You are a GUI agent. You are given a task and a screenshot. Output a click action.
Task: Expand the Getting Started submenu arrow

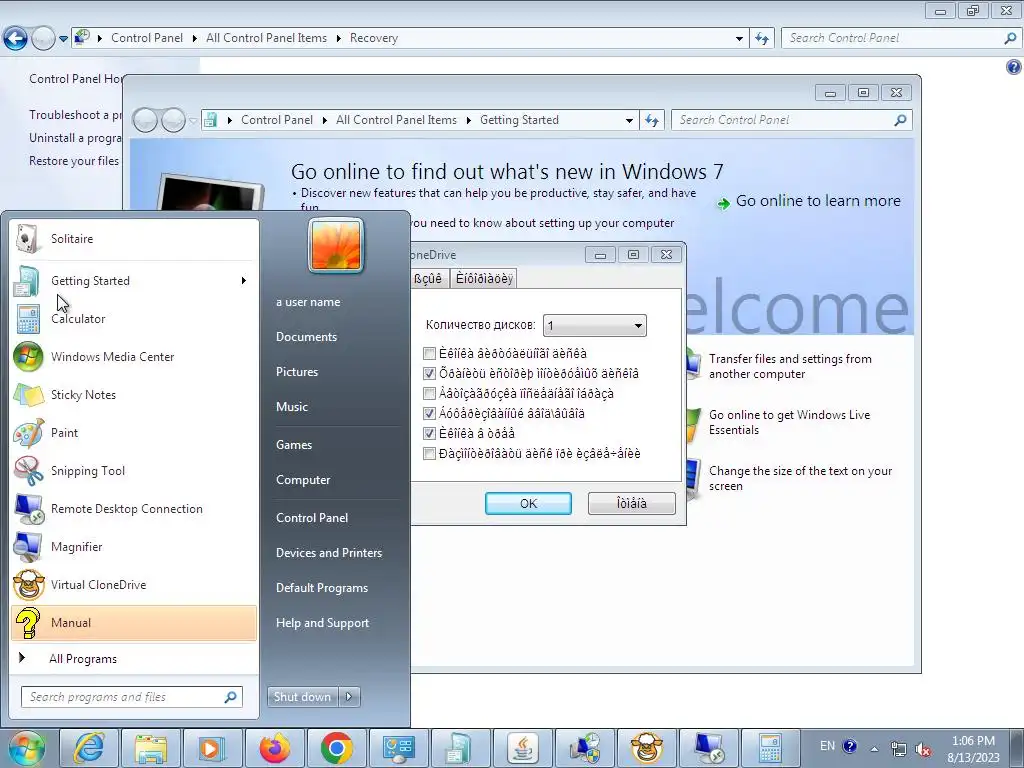coord(244,281)
